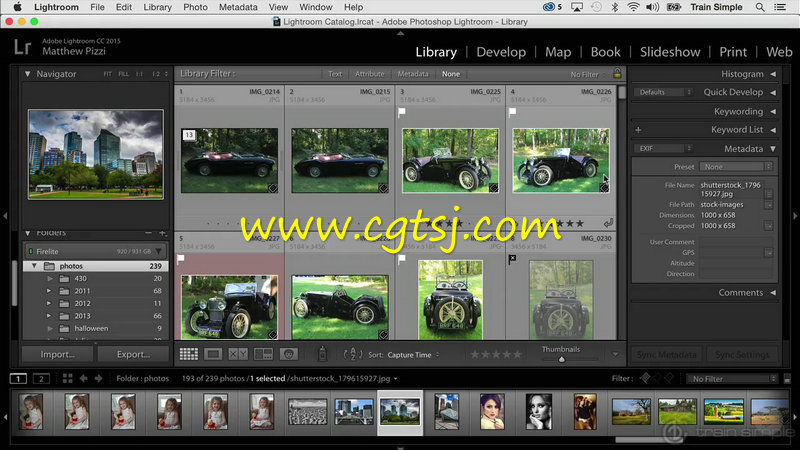Open the Metadata menu
The width and height of the screenshot is (800, 450).
[x=238, y=7]
